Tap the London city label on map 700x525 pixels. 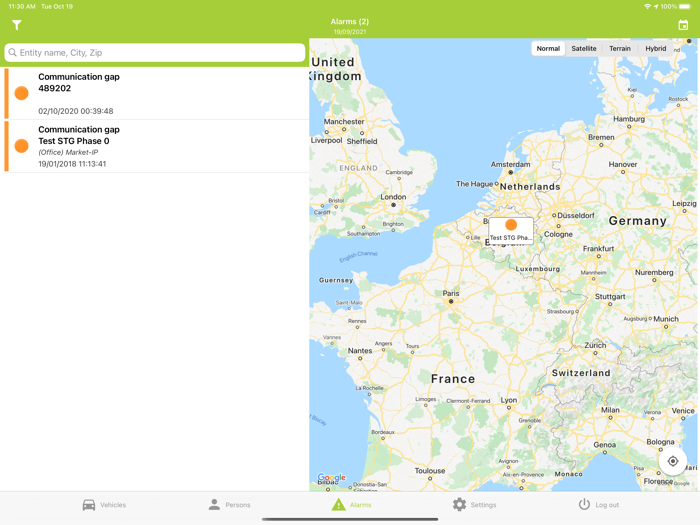point(393,197)
